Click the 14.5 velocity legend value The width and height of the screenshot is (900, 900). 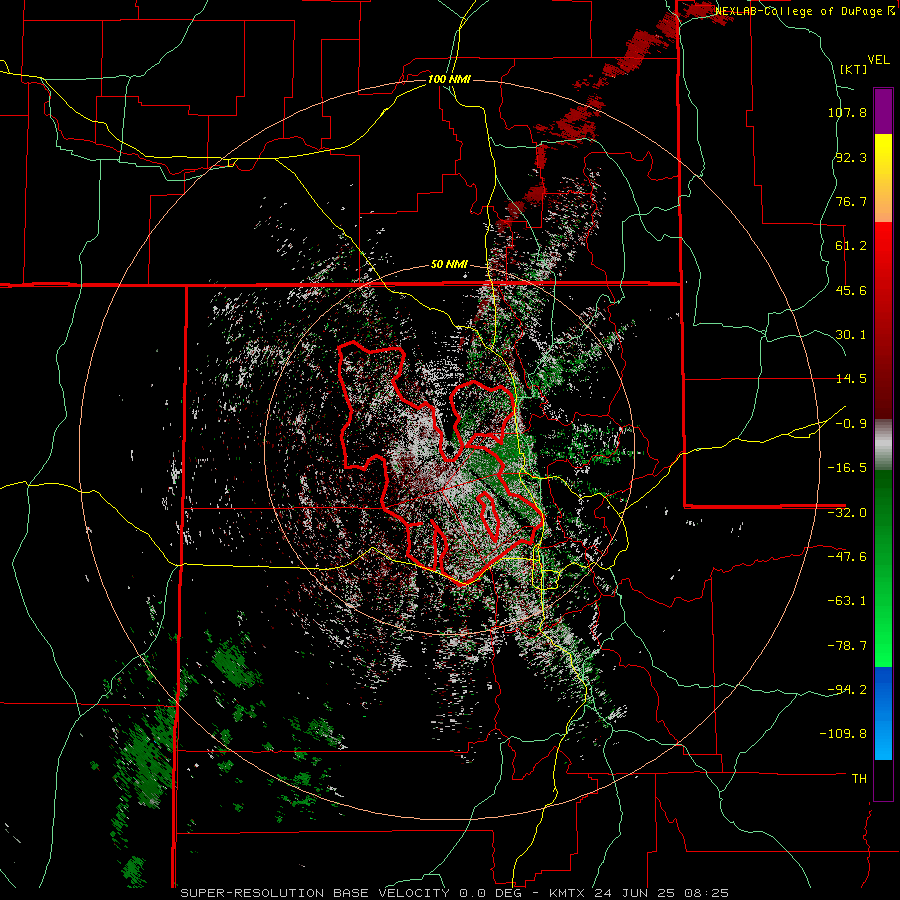[851, 379]
